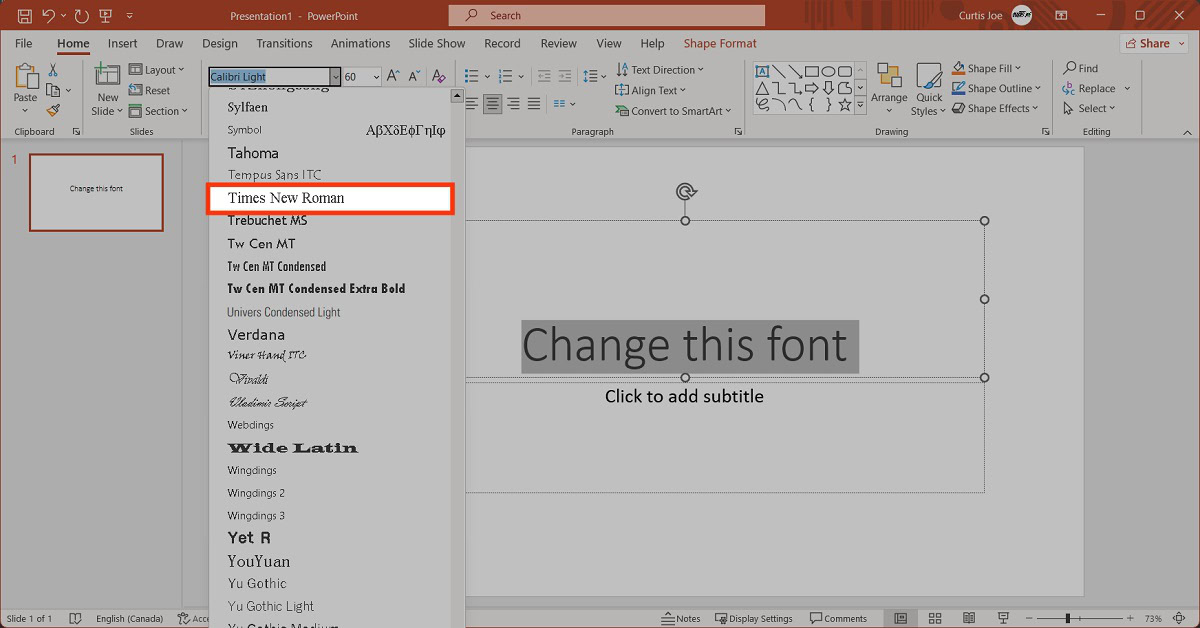Expand the Shape Fill dropdown
This screenshot has width=1200, height=628.
pyautogui.click(x=1019, y=69)
